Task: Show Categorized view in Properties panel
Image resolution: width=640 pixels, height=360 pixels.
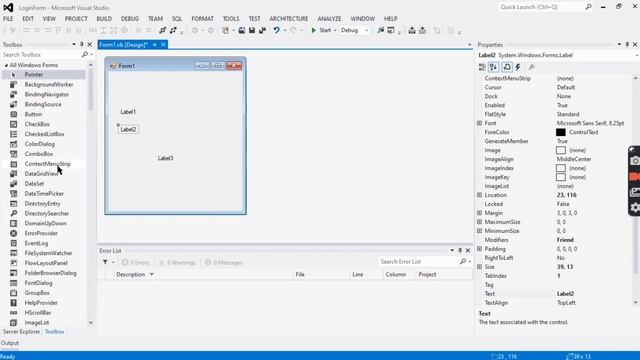Action: 482,67
